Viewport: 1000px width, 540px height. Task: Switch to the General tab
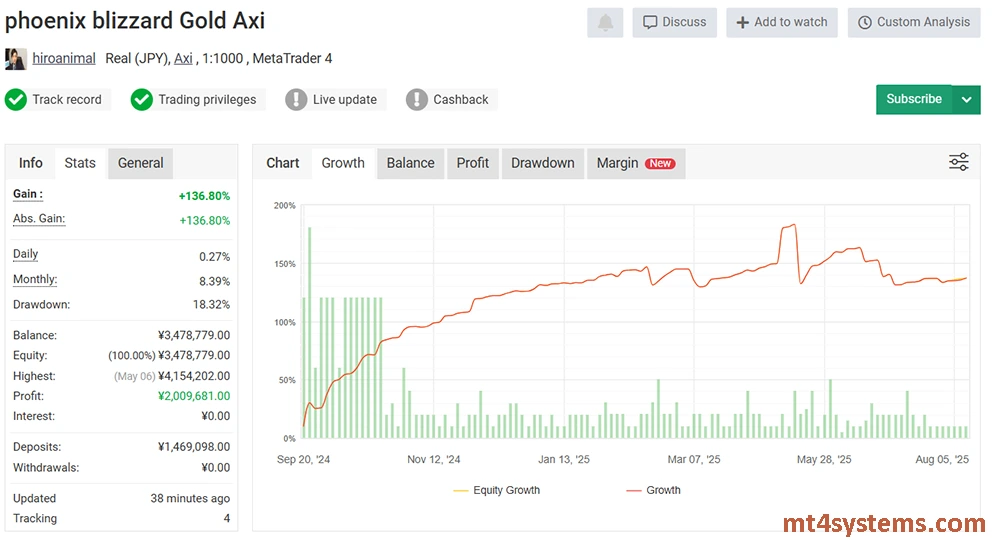click(x=140, y=163)
